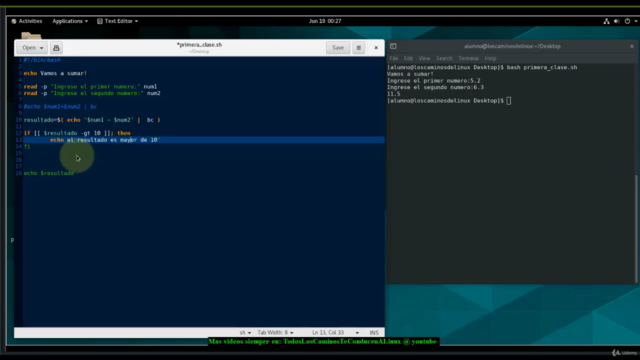Toggle the INS insert mode indicator
Image resolution: width=640 pixels, height=360 pixels.
click(x=374, y=333)
